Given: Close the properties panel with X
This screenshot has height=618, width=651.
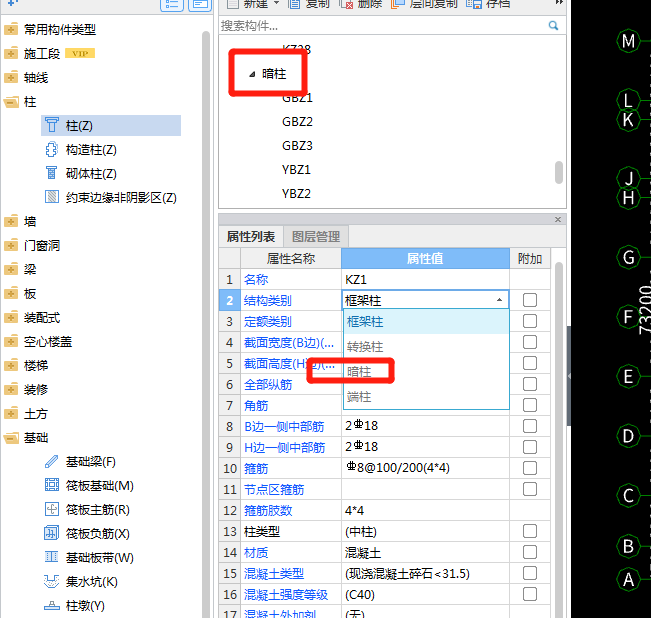Looking at the screenshot, I should [x=558, y=219].
